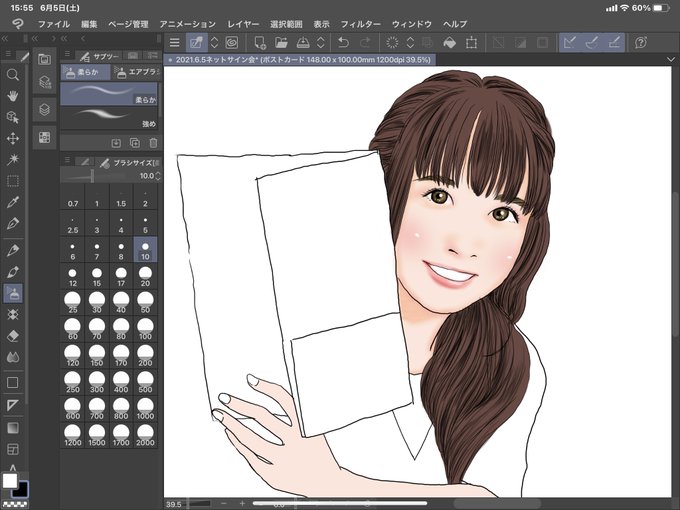Open the Brush Size panel menu
Image resolution: width=680 pixels, height=510 pixels.
tap(67, 160)
